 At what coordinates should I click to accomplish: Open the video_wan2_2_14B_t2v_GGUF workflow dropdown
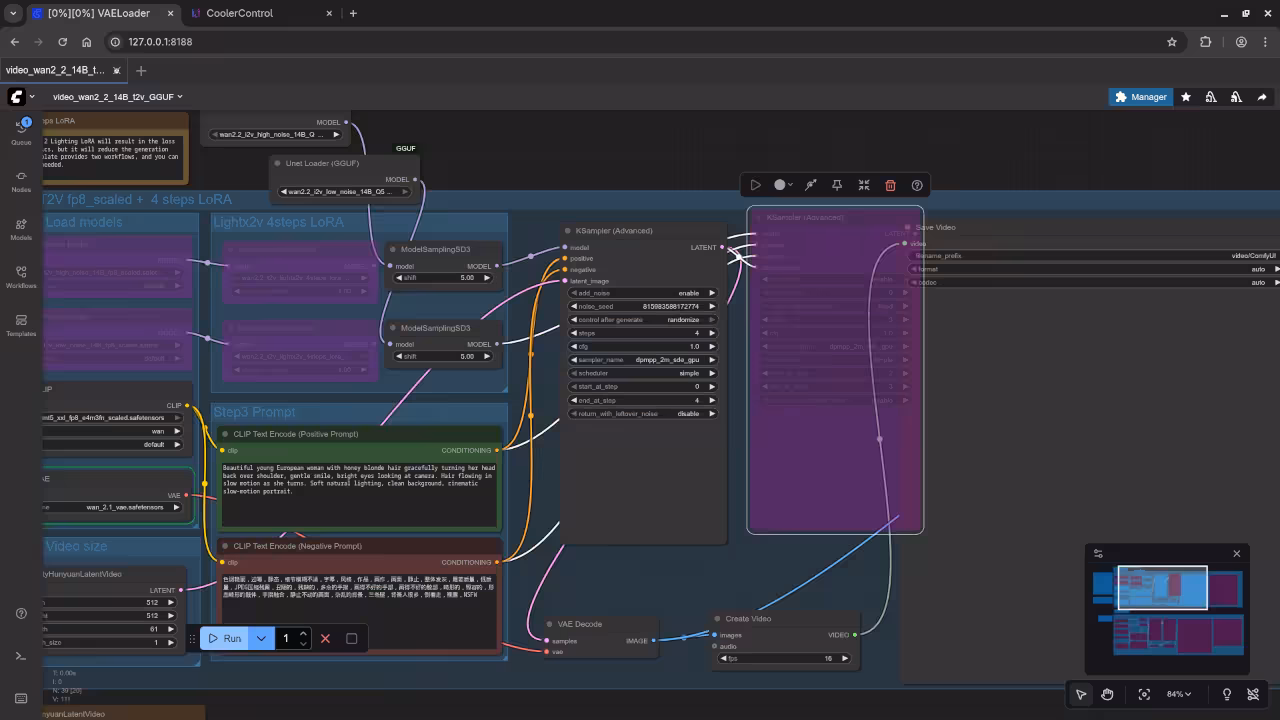pyautogui.click(x=118, y=97)
